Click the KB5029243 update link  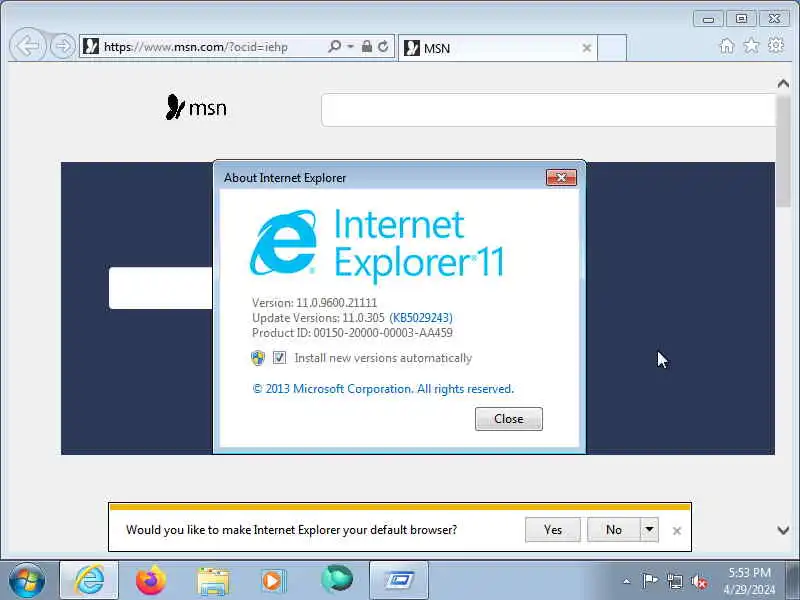tap(421, 318)
